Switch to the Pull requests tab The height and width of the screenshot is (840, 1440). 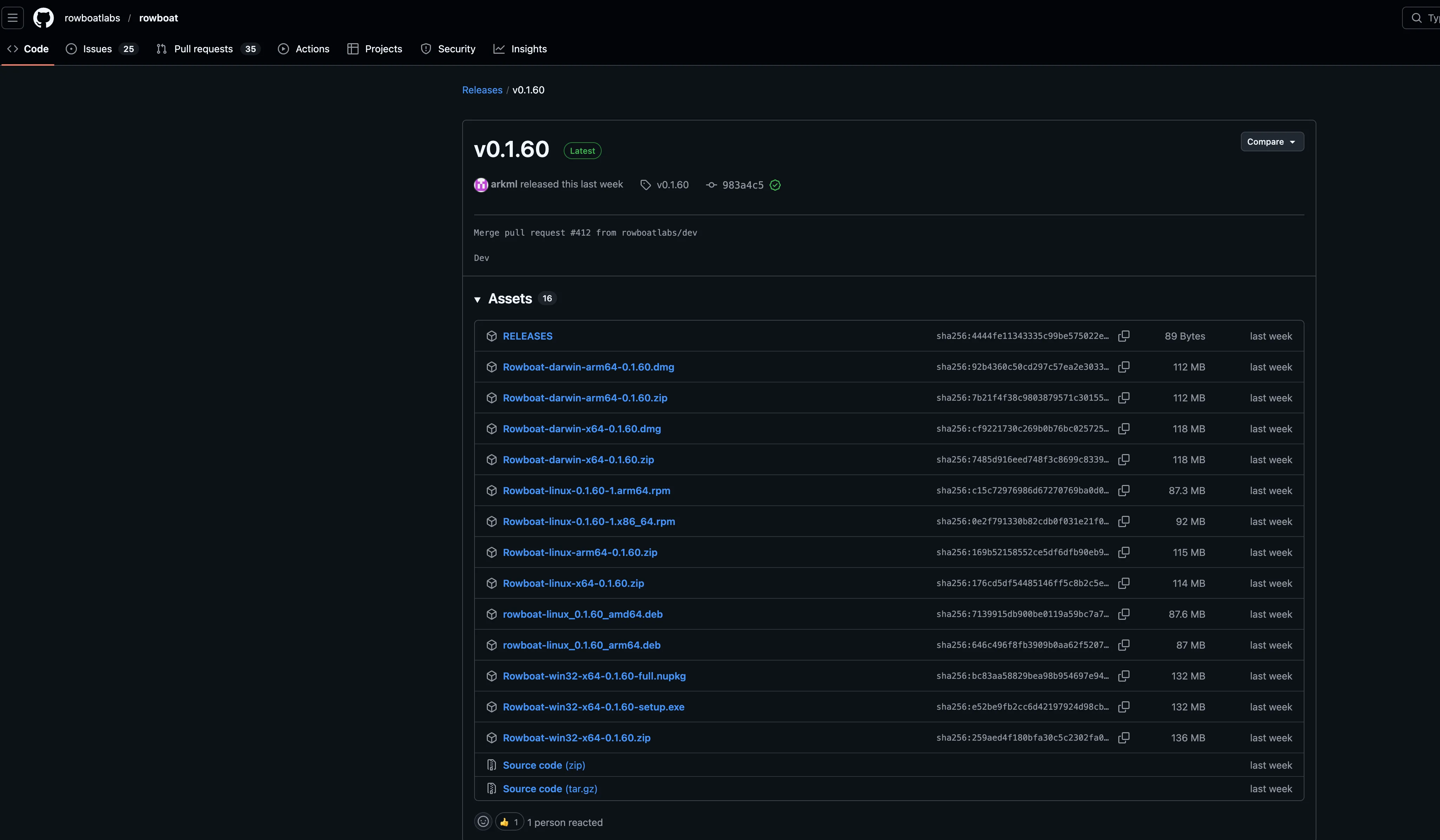(x=203, y=49)
